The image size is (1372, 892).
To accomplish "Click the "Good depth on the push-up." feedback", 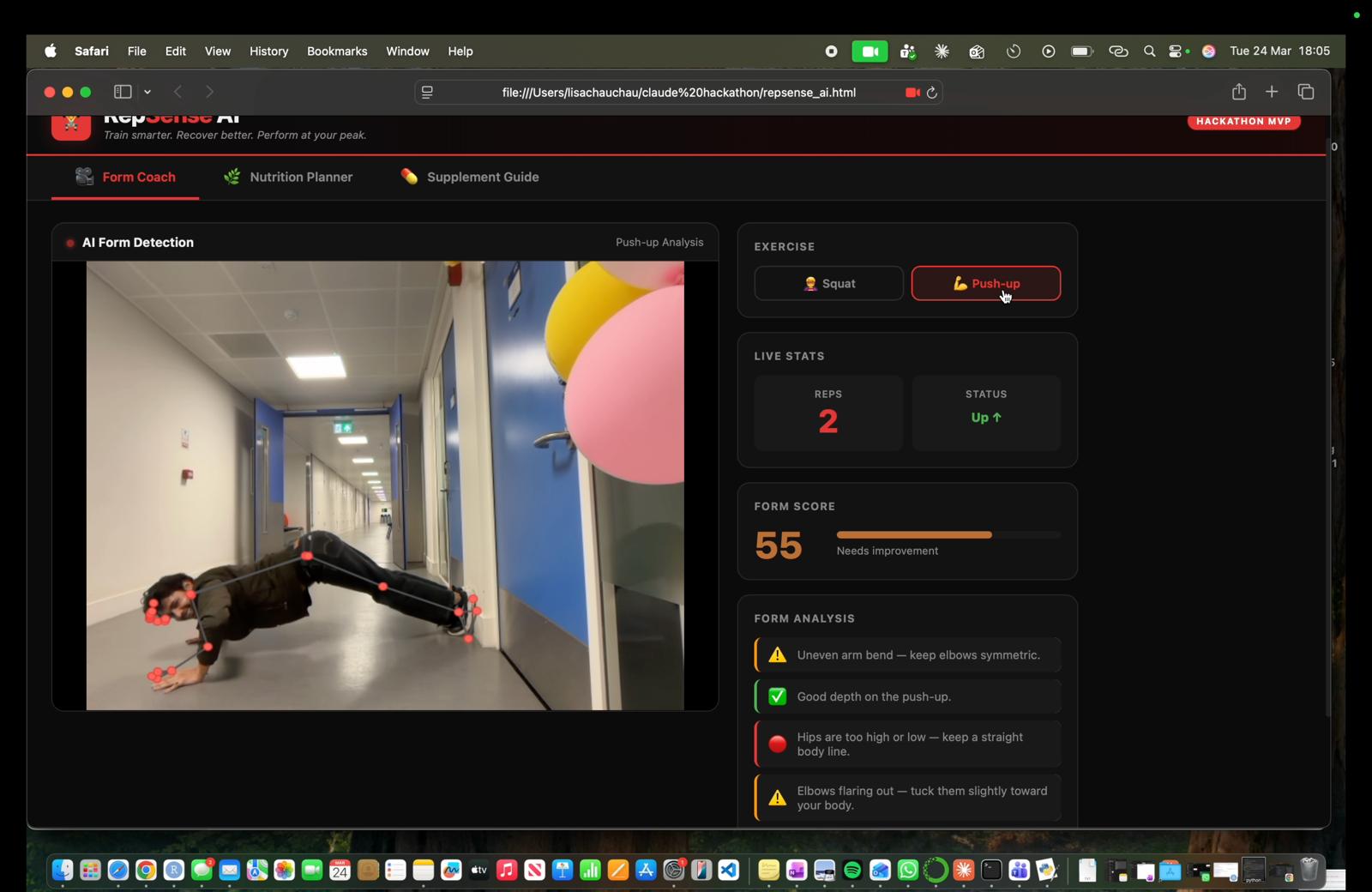I will pyautogui.click(x=874, y=696).
